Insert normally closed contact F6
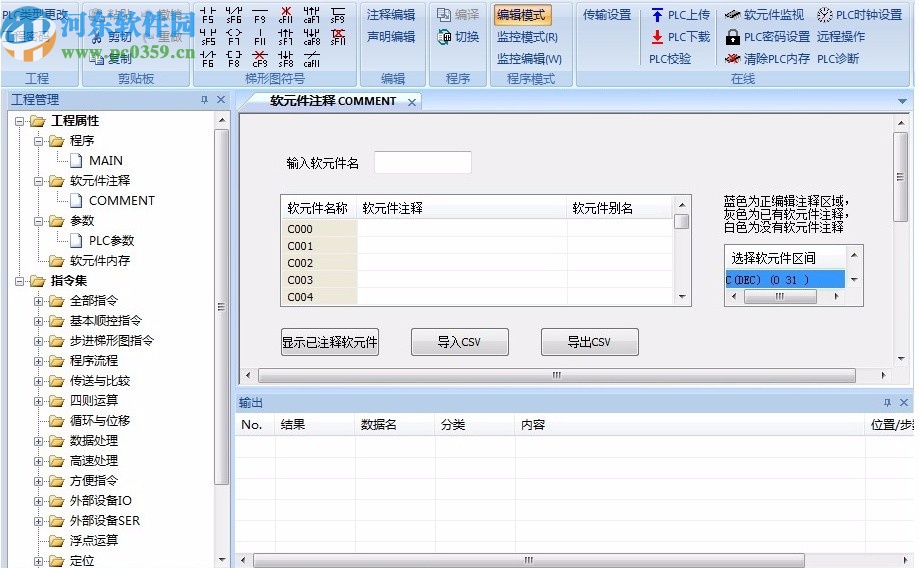Viewport: 919px width, 568px height. [x=208, y=59]
